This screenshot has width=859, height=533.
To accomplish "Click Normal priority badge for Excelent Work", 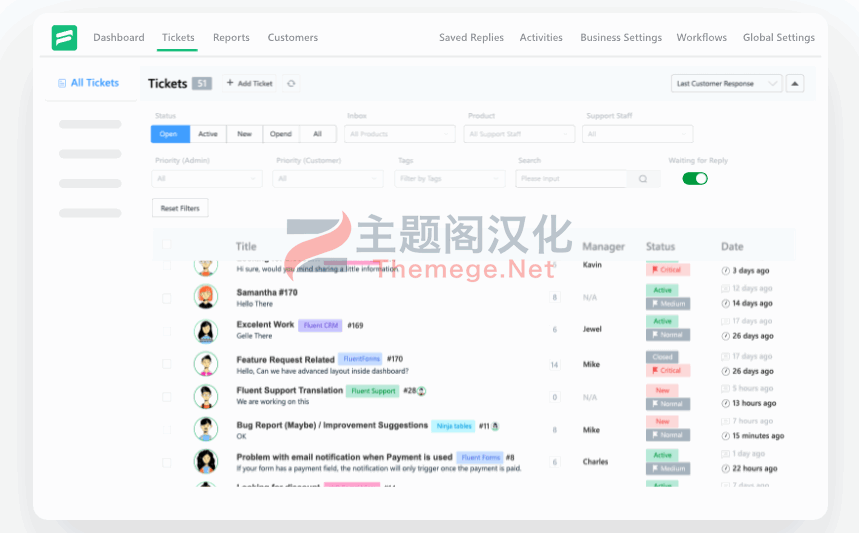I will [x=668, y=335].
